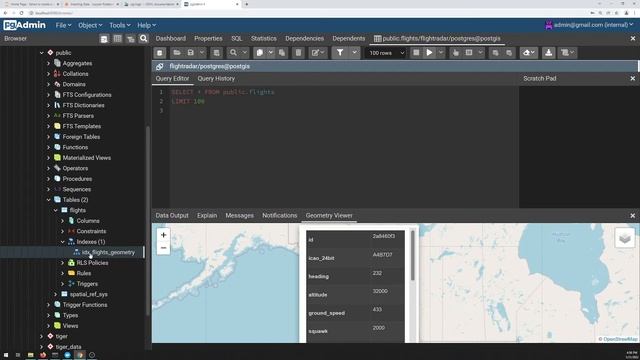Image resolution: width=640 pixels, height=360 pixels.
Task: Switch to the Data Output tab
Action: [172, 216]
